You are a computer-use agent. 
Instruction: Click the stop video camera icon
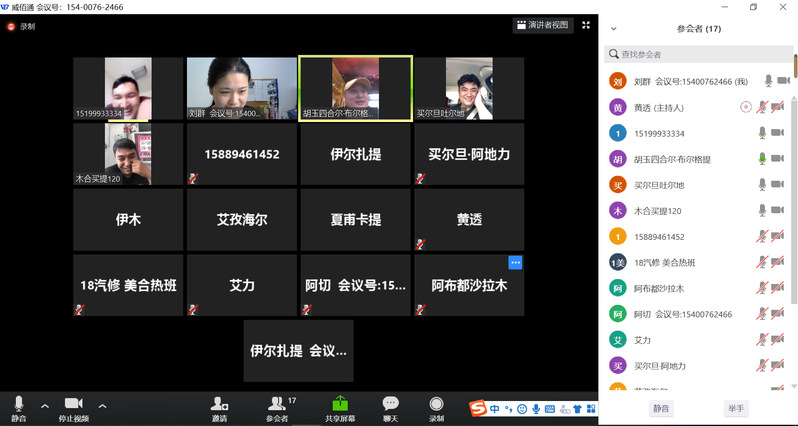[x=73, y=402]
